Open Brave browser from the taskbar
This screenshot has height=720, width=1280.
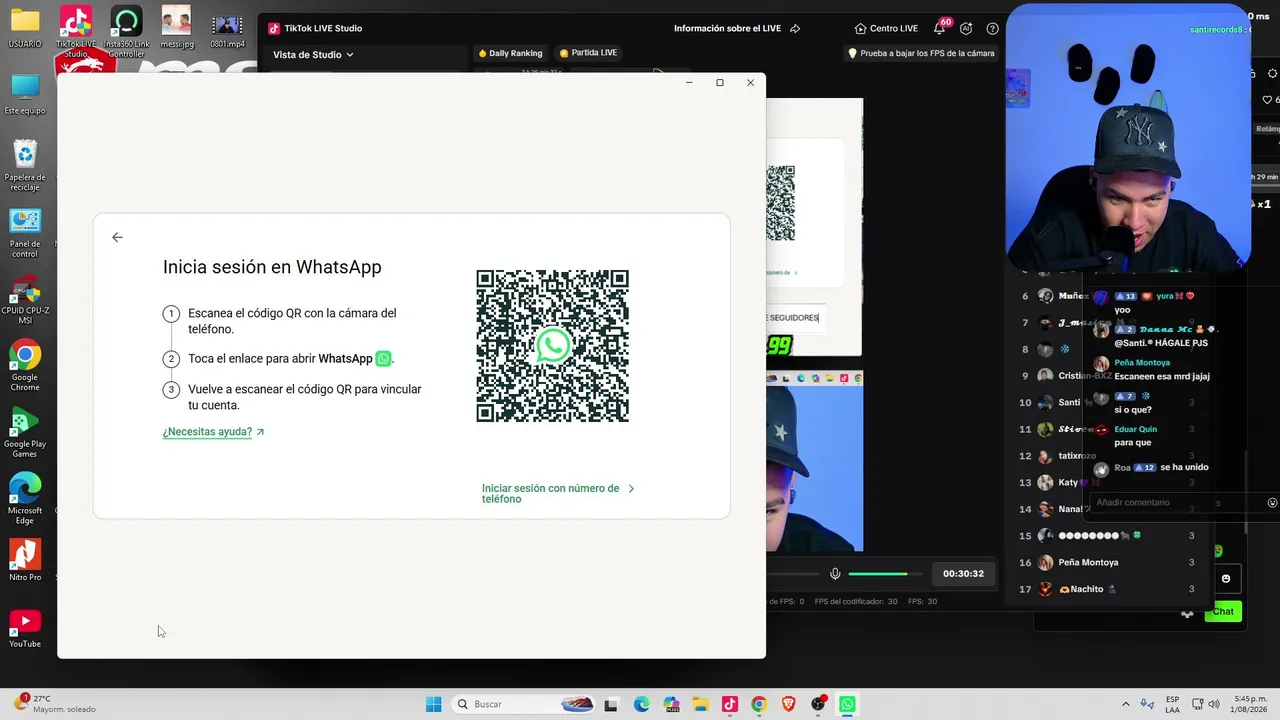click(x=788, y=704)
